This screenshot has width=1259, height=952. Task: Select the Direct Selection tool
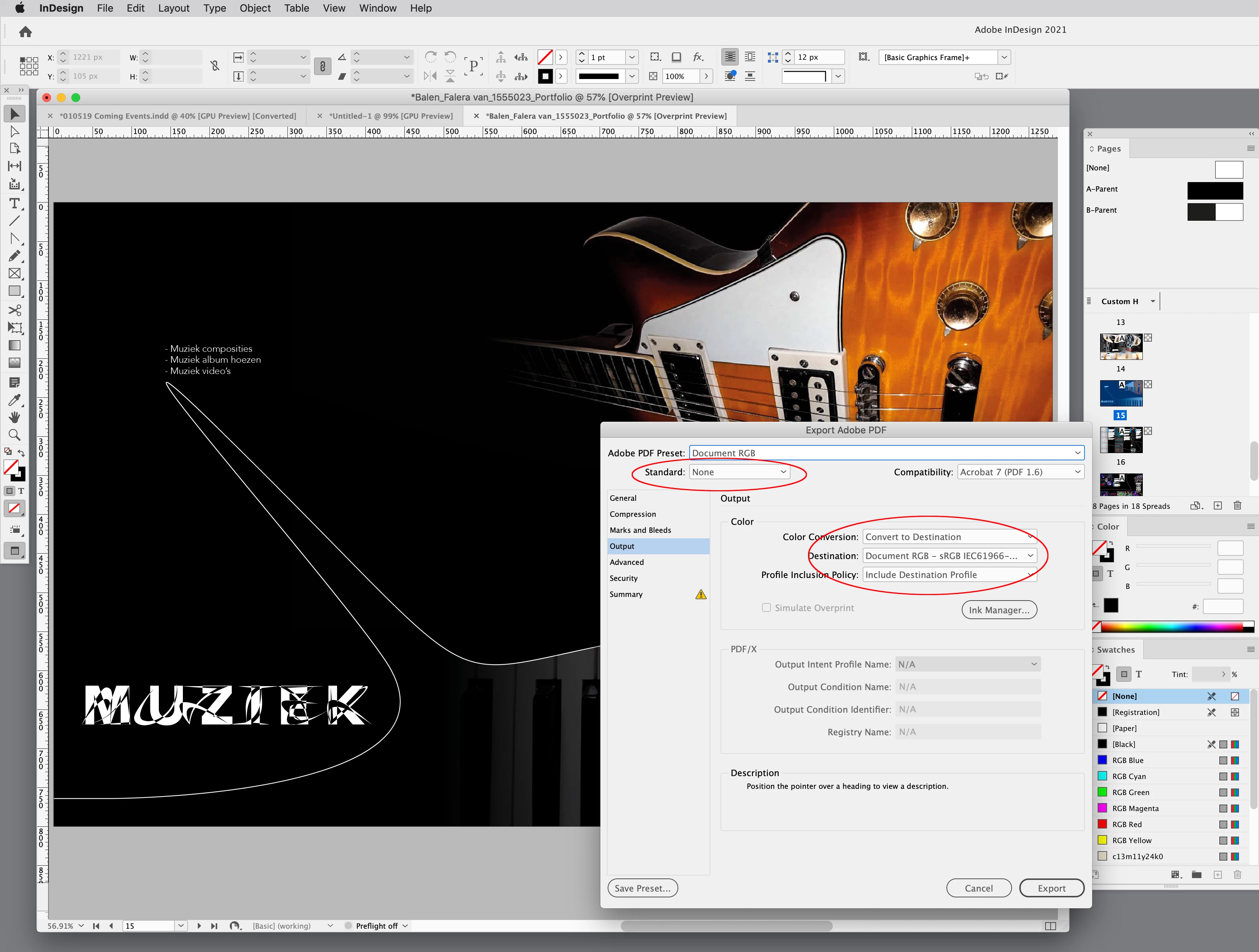tap(15, 131)
